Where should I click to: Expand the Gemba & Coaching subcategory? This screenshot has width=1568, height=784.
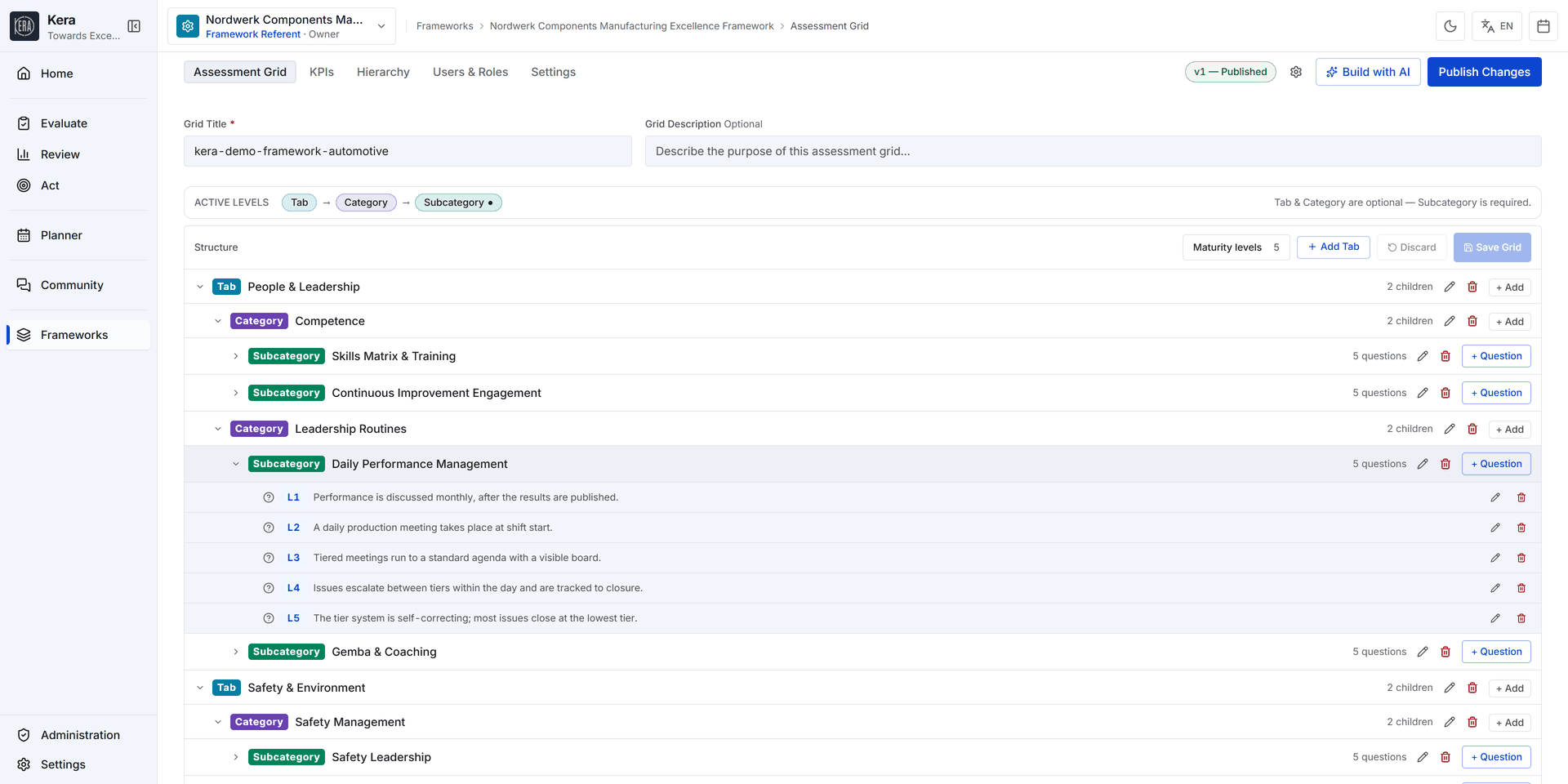(236, 652)
